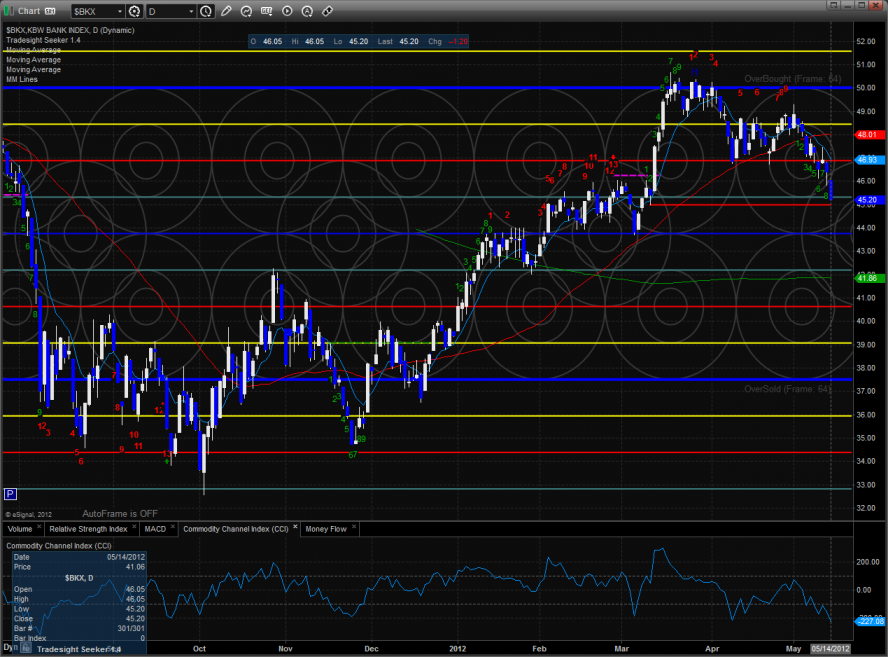Select the pencil drawing tool
This screenshot has width=888, height=657.
pos(227,11)
